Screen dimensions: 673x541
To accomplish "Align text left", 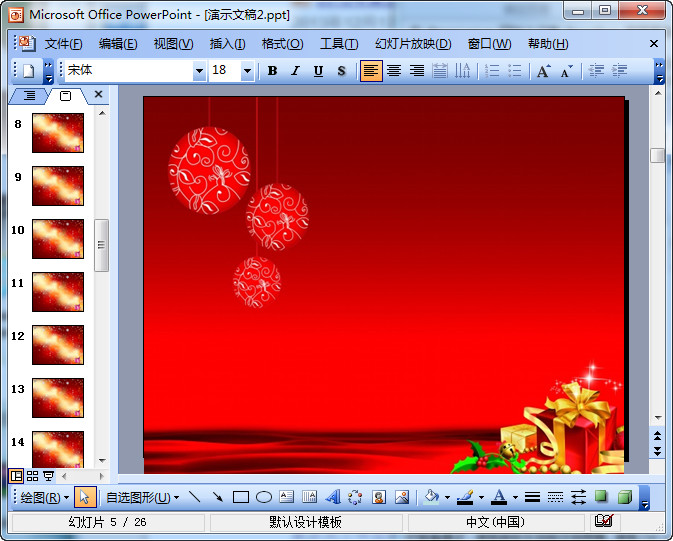I will coord(370,71).
